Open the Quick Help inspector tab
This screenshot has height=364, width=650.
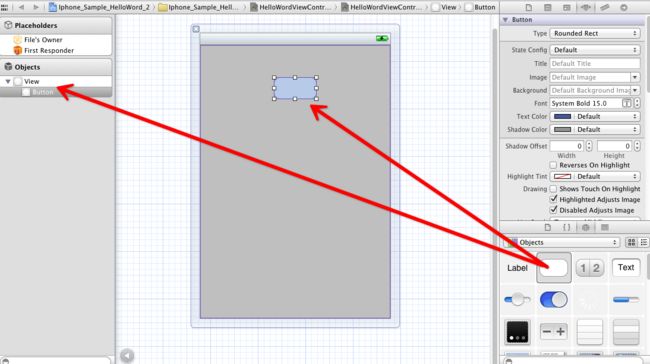pos(548,7)
